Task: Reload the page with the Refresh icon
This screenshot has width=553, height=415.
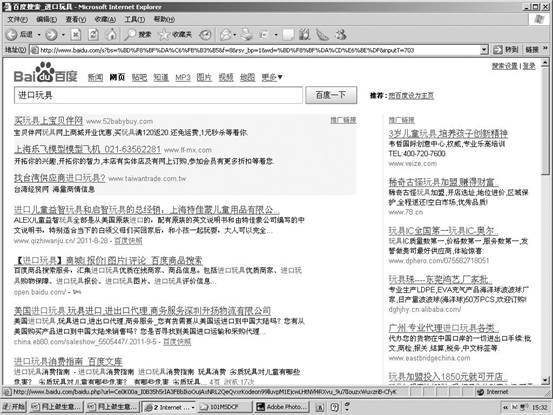Action: [x=93, y=35]
